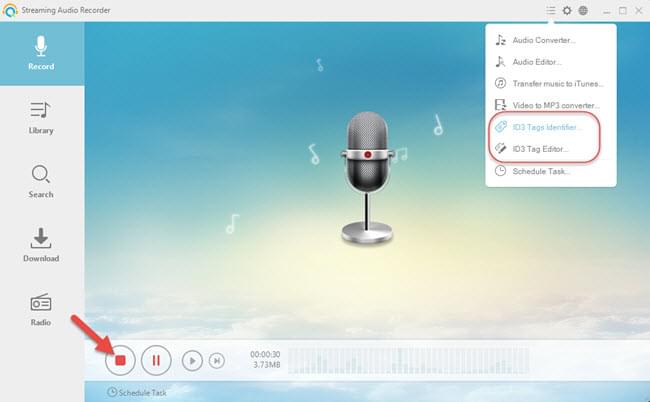Open the tools list menu icon
This screenshot has width=650, height=402.
pyautogui.click(x=551, y=10)
